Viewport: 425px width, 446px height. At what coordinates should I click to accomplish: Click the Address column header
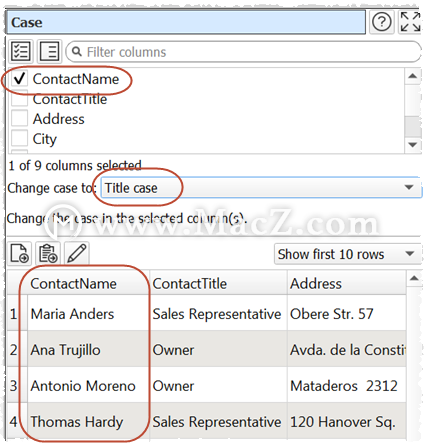coord(347,283)
